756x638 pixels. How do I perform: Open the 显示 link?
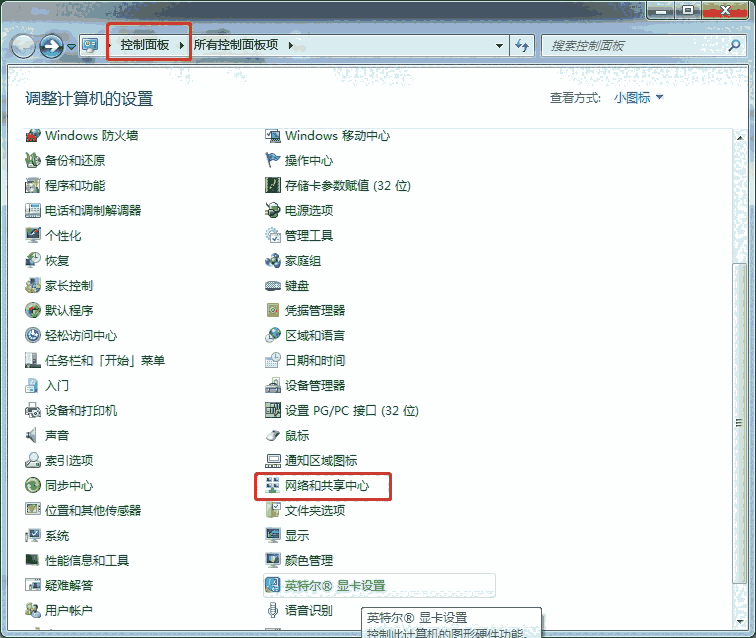point(297,535)
